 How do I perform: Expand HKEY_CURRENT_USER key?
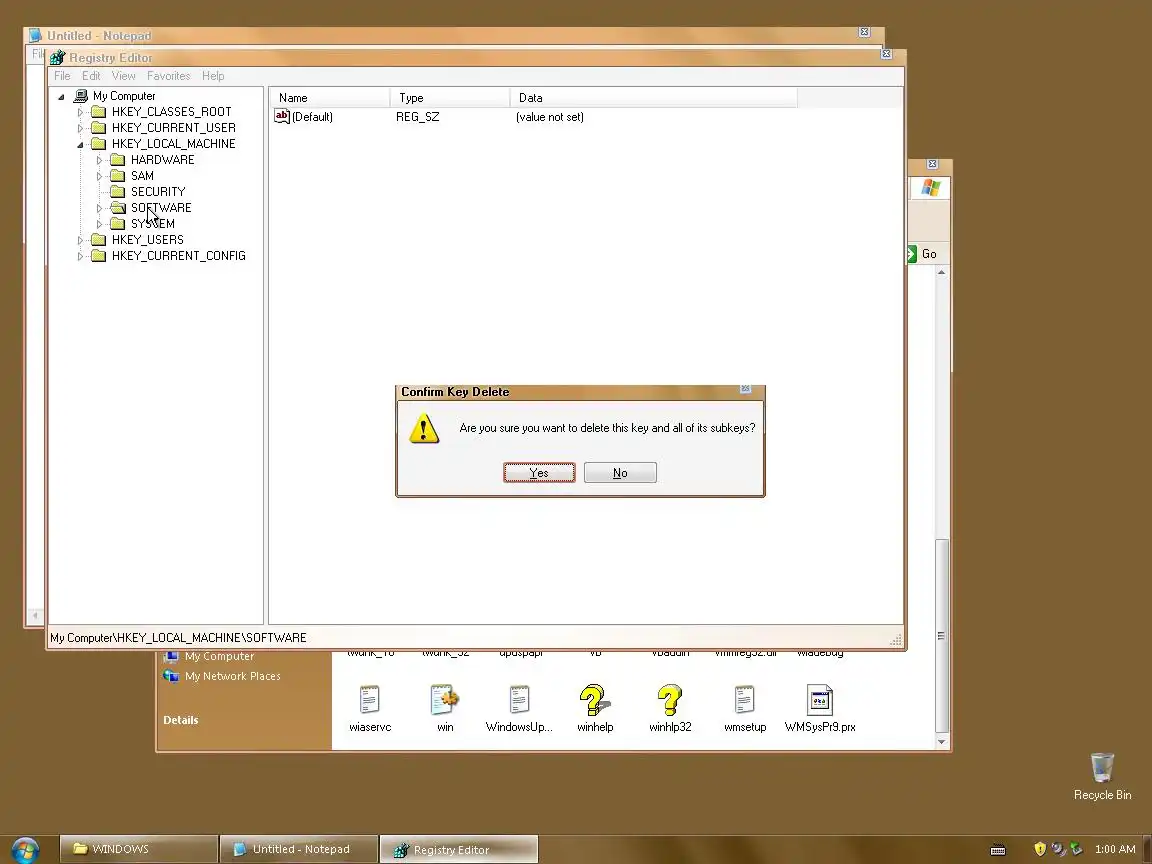80,129
